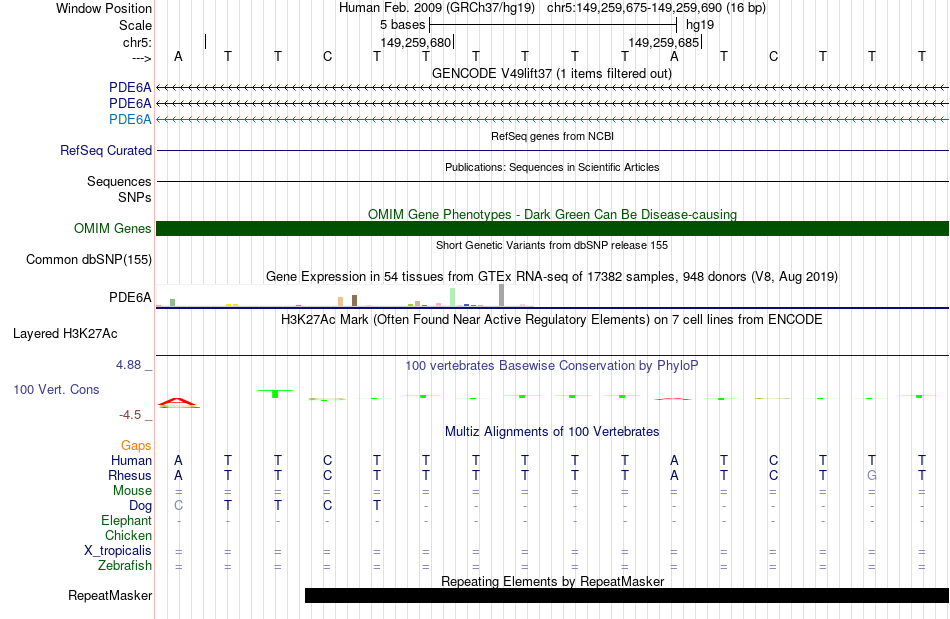Click the Rhesus alignment row label

(130, 475)
